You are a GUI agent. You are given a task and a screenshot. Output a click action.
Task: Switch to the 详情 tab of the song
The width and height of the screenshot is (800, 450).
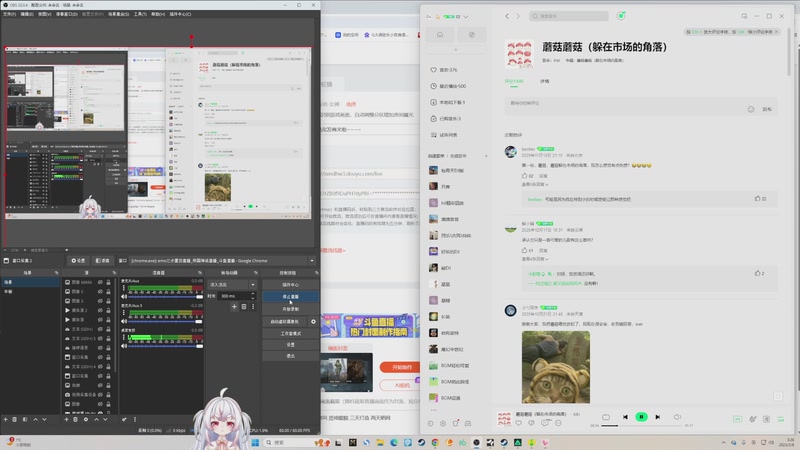click(544, 81)
